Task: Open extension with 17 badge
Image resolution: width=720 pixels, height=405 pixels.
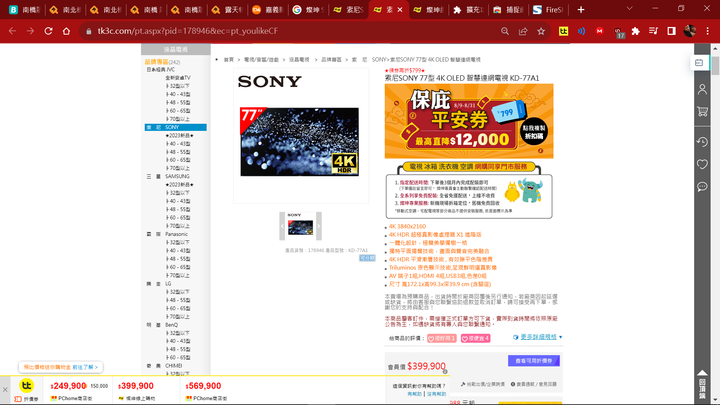Action: [x=618, y=32]
